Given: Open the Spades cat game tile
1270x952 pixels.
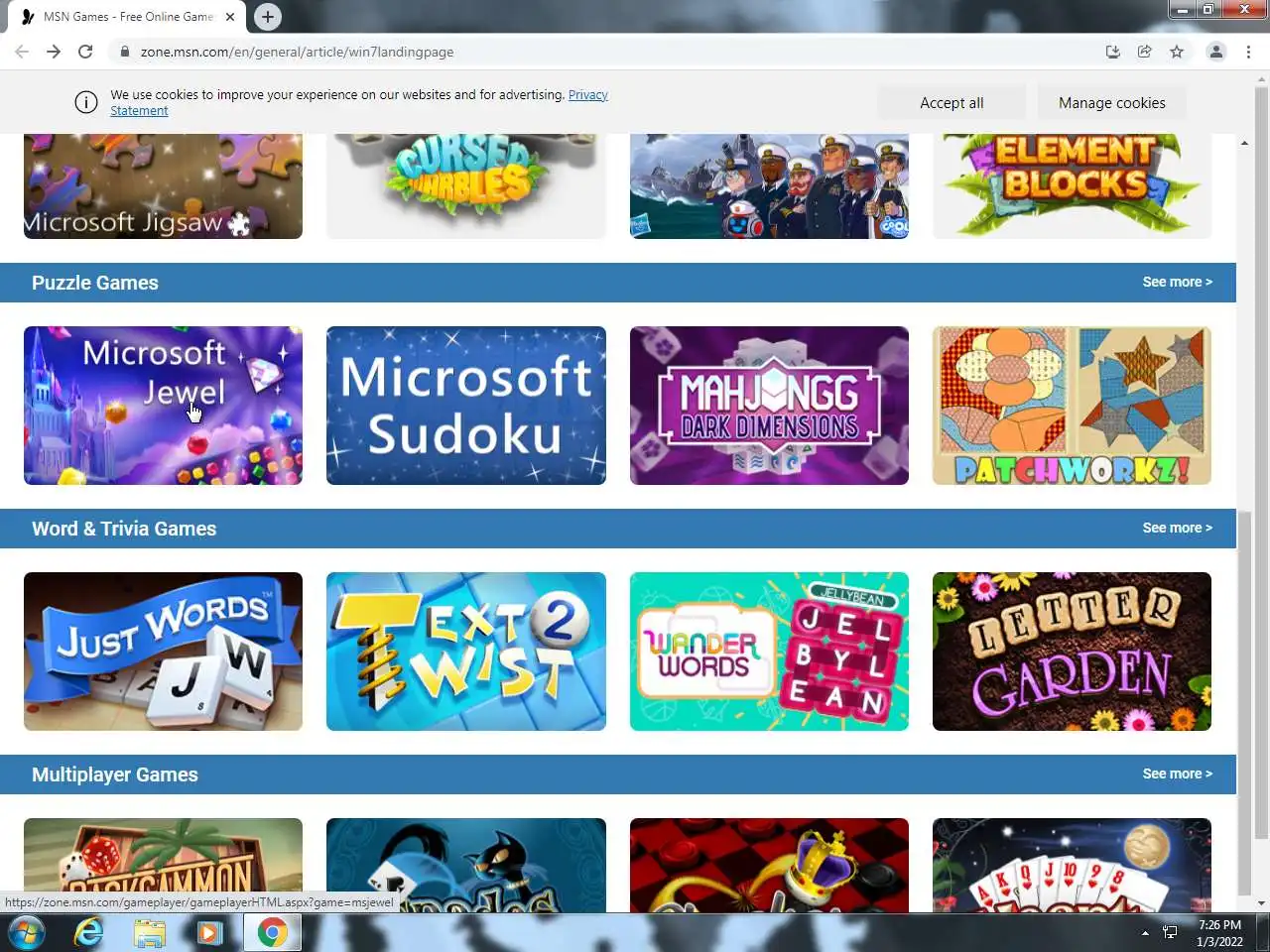Looking at the screenshot, I should point(465,865).
